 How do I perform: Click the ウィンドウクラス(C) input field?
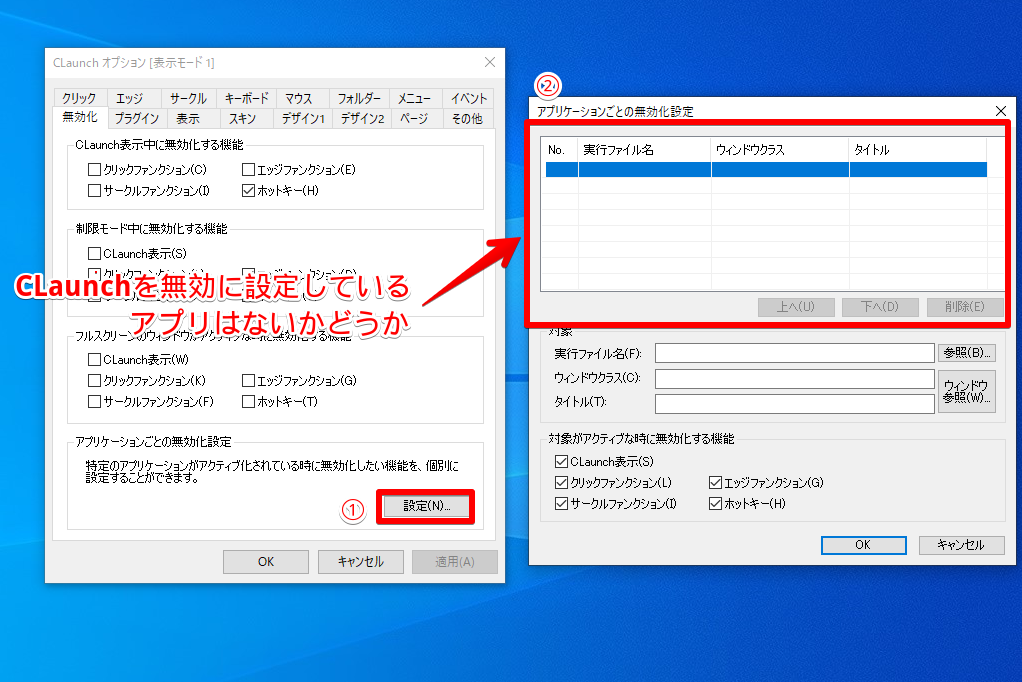coord(795,378)
